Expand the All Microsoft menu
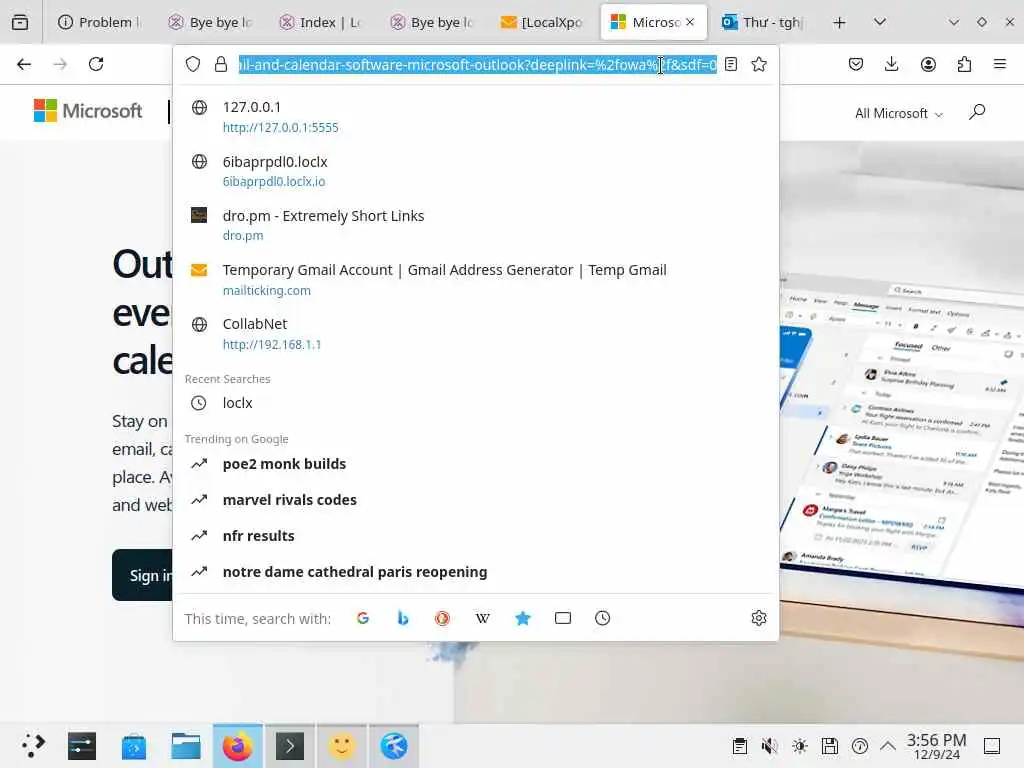Image resolution: width=1024 pixels, height=768 pixels. pos(899,114)
